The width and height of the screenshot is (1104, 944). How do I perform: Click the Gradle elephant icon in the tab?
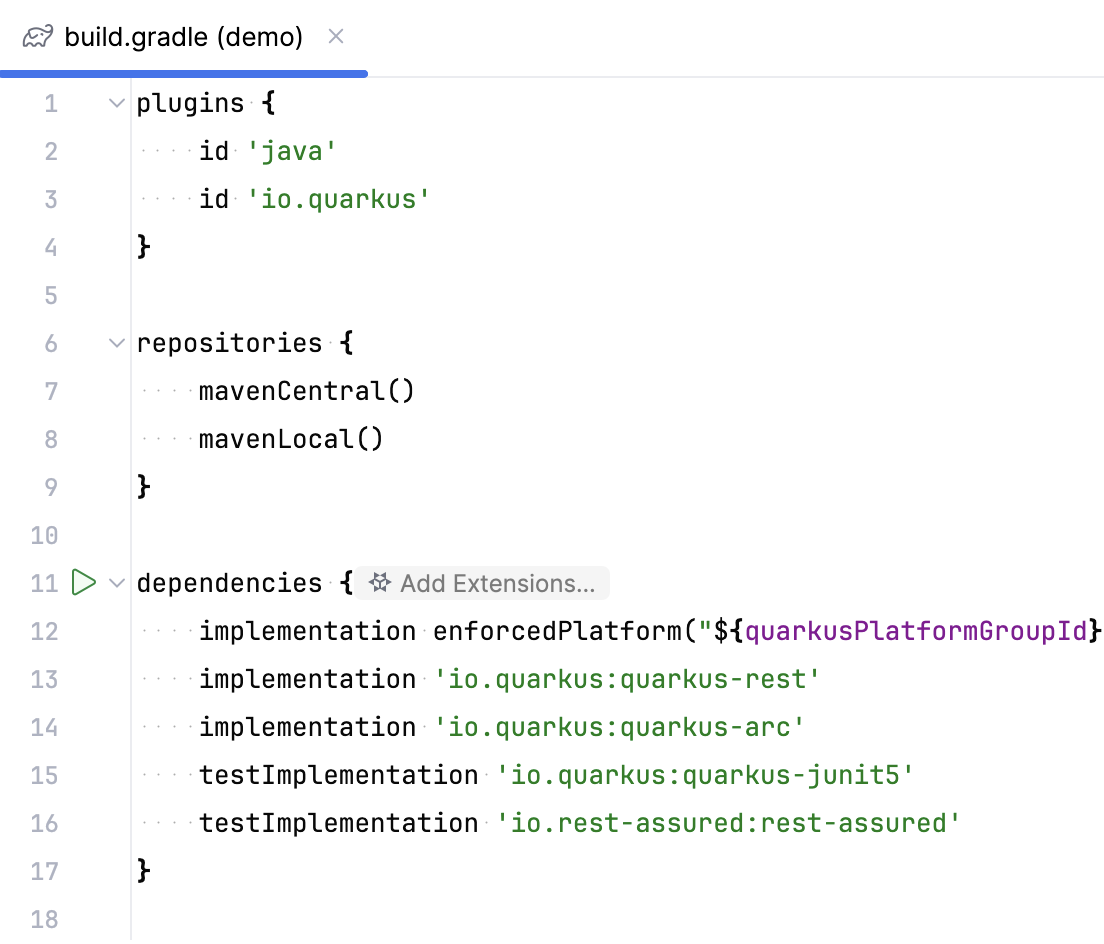coord(36,37)
